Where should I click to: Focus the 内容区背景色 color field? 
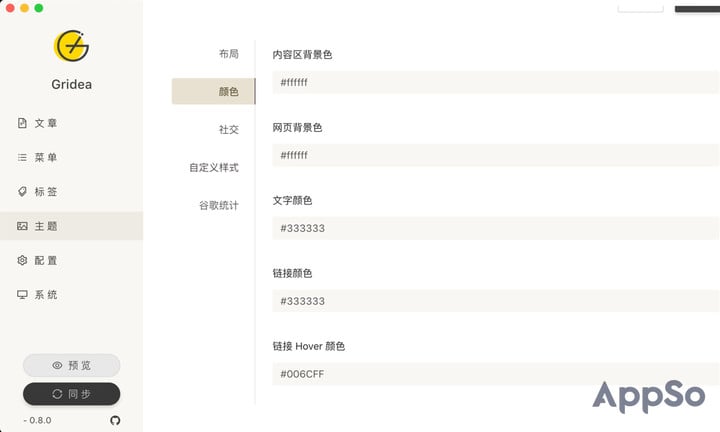coord(495,82)
